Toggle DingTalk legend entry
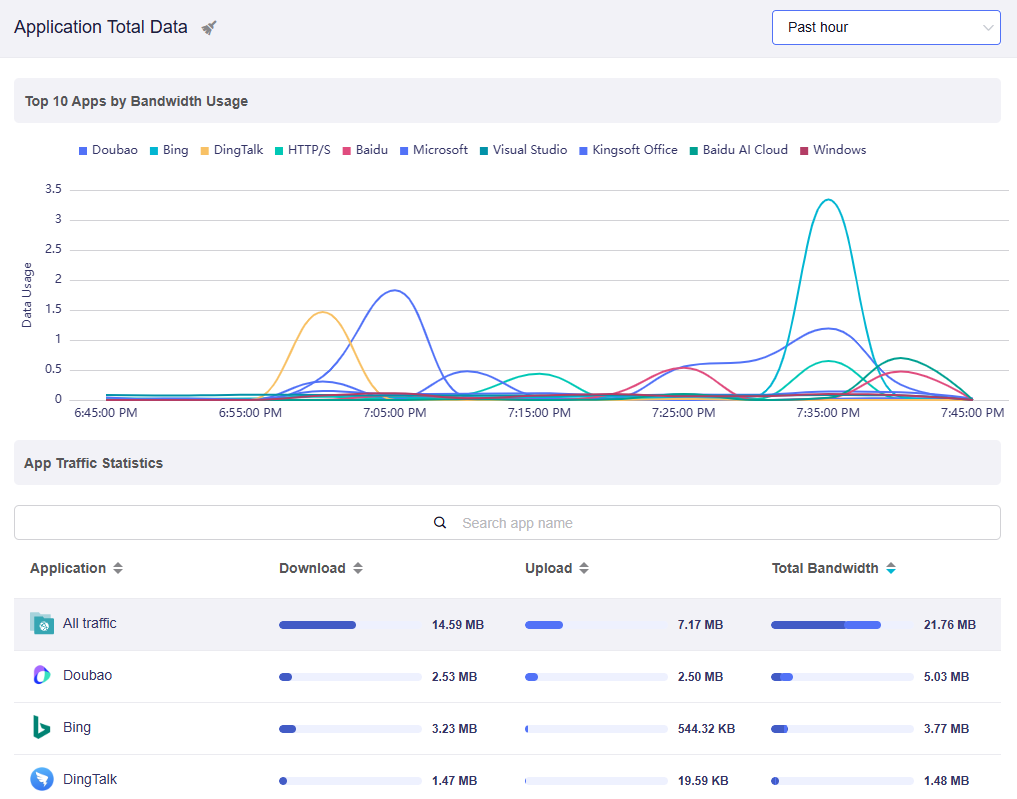Viewport: 1017px width, 799px height. (232, 150)
